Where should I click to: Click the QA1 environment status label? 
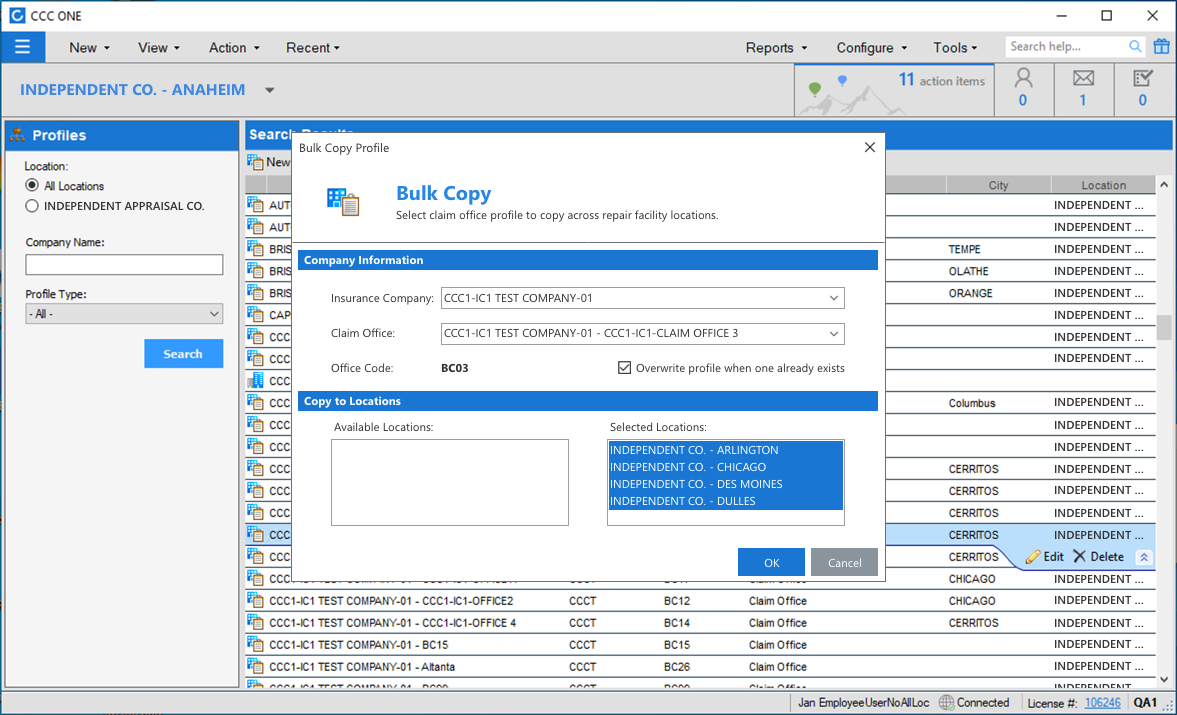pyautogui.click(x=1145, y=703)
